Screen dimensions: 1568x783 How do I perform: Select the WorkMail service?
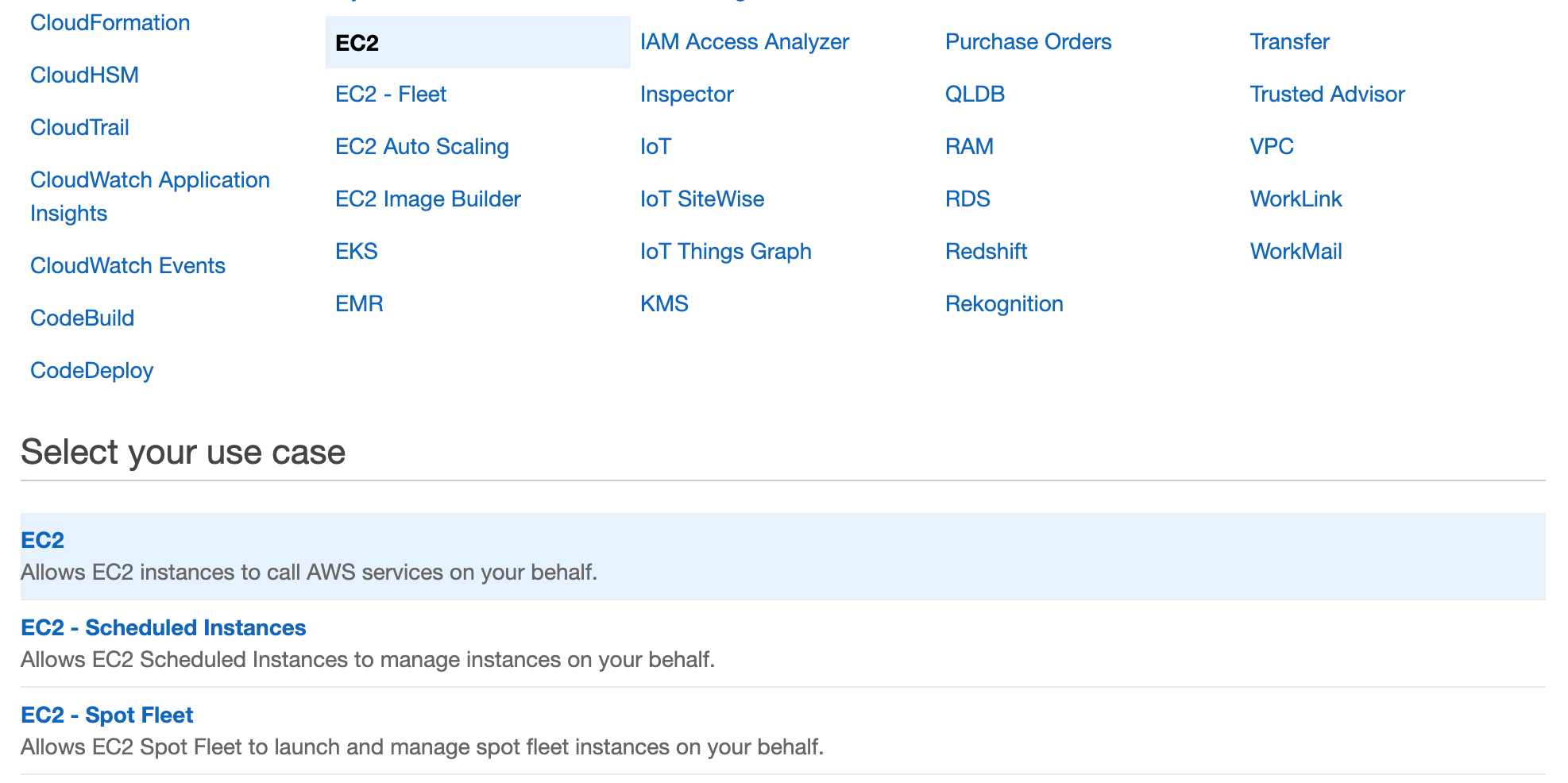tap(1296, 251)
